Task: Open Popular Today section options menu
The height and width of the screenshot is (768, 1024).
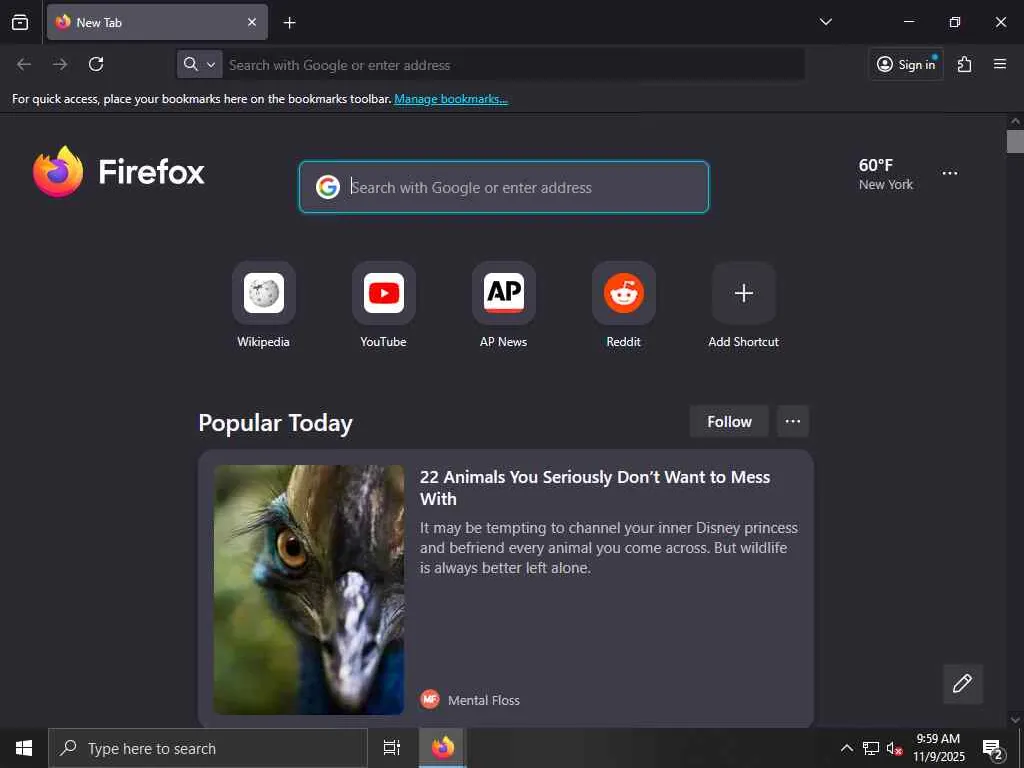Action: click(x=793, y=421)
